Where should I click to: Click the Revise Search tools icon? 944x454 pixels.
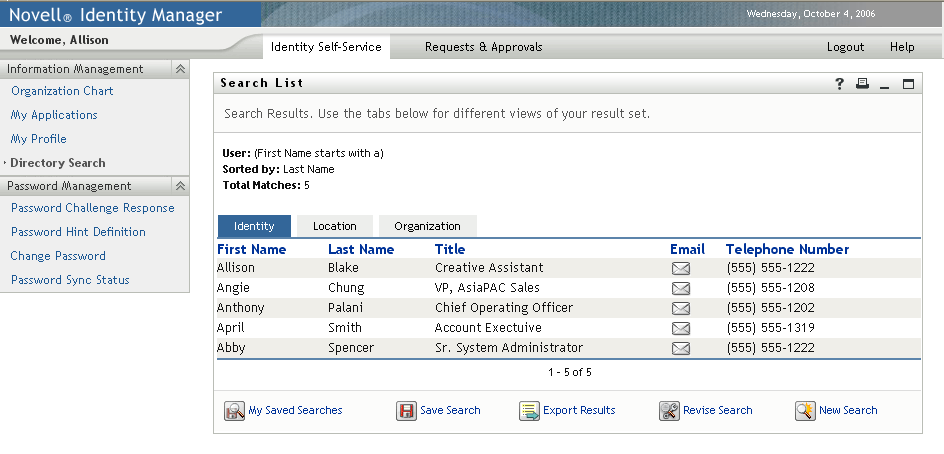[669, 411]
